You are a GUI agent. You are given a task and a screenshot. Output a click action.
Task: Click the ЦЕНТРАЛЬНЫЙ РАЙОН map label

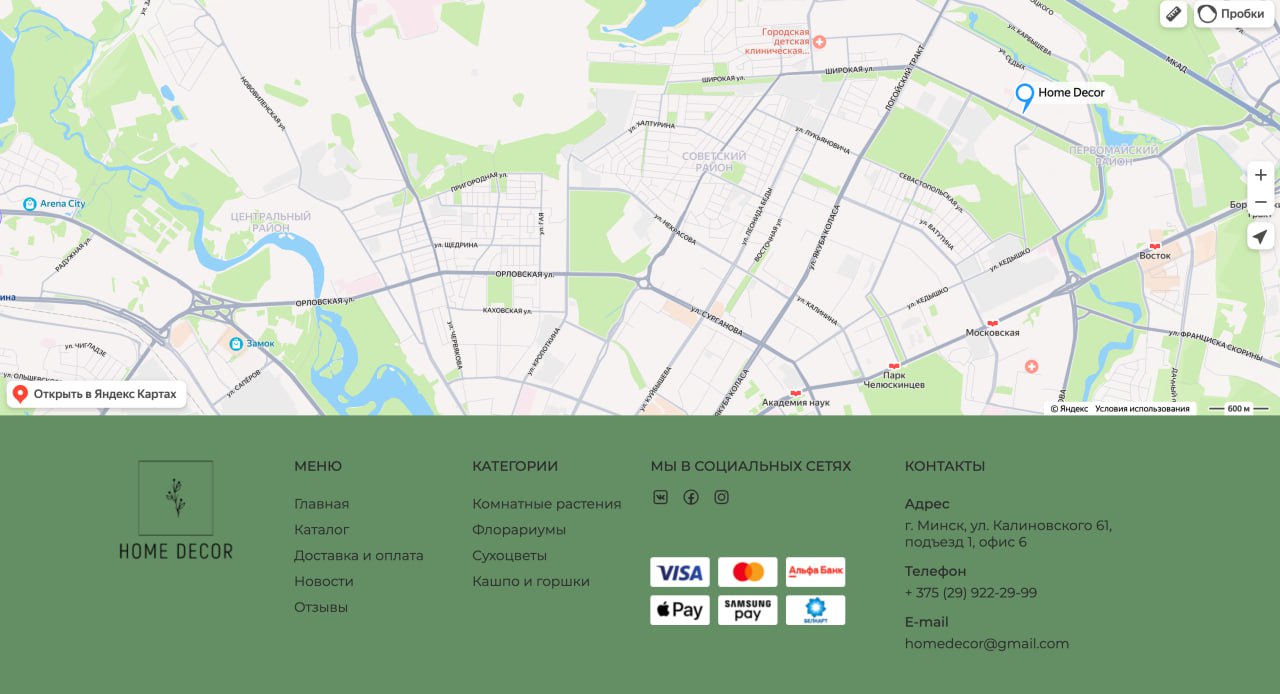pos(270,222)
